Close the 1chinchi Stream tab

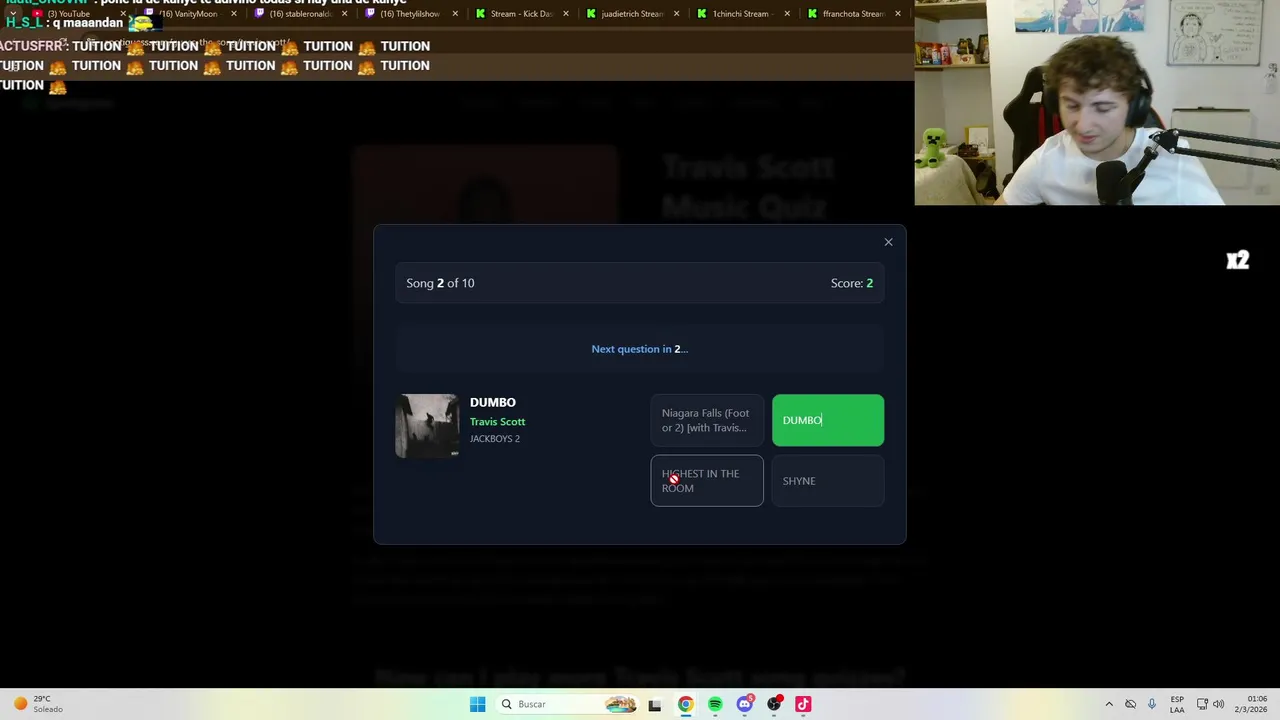point(787,14)
